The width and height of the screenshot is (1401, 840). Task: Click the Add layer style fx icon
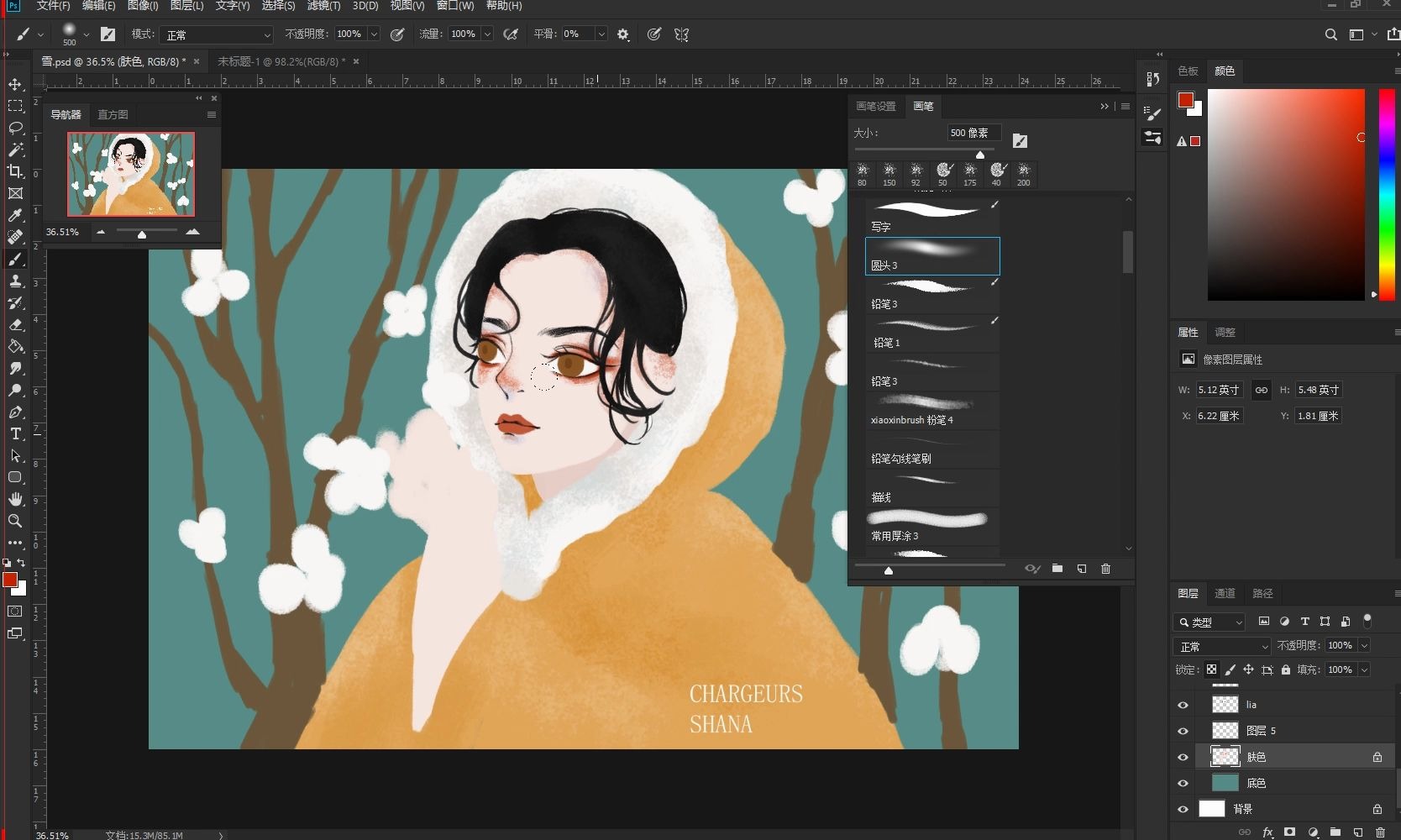click(x=1267, y=832)
